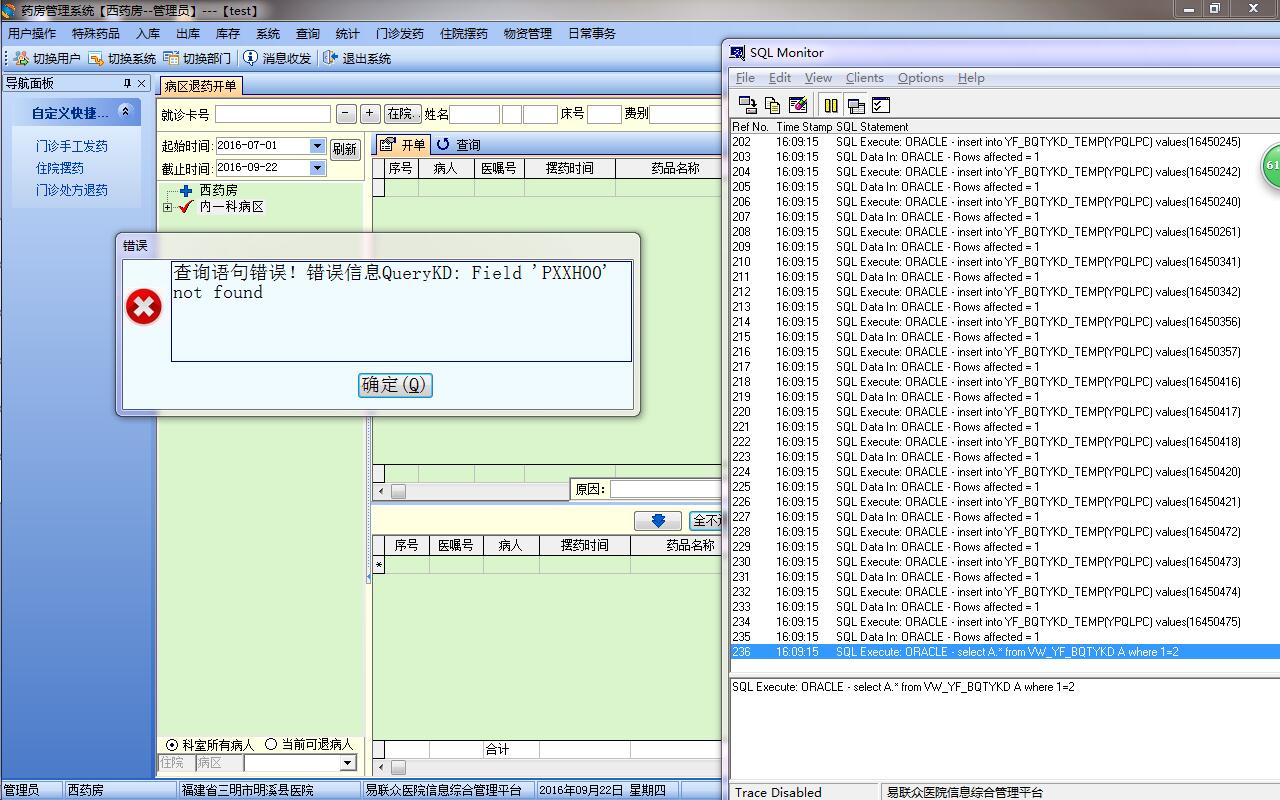Click the SQL Monitor title bar icon
The height and width of the screenshot is (800, 1280).
pos(738,53)
